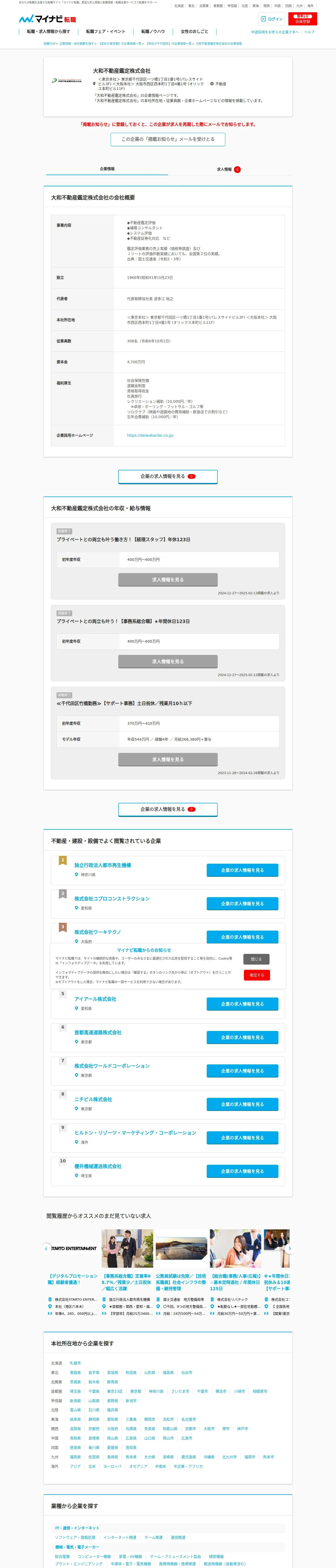Open 総合職(事務/人事/広報) job thumbnail

click(235, 1248)
